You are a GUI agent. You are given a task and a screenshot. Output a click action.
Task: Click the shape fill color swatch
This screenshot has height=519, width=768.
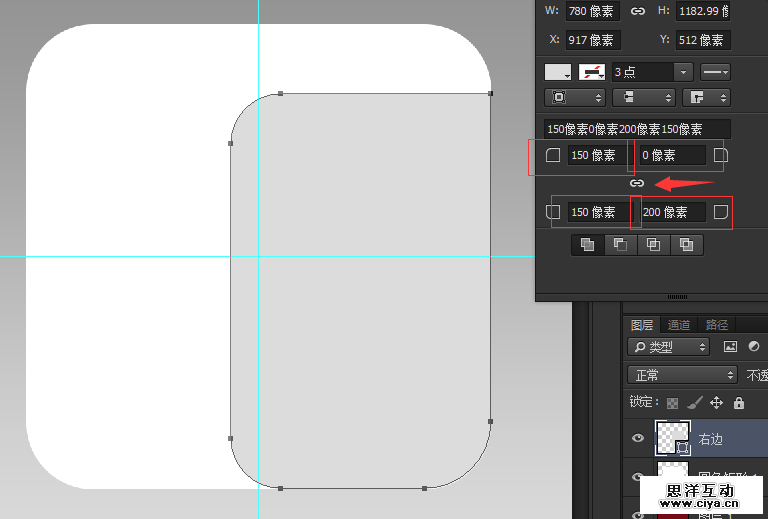pyautogui.click(x=558, y=72)
